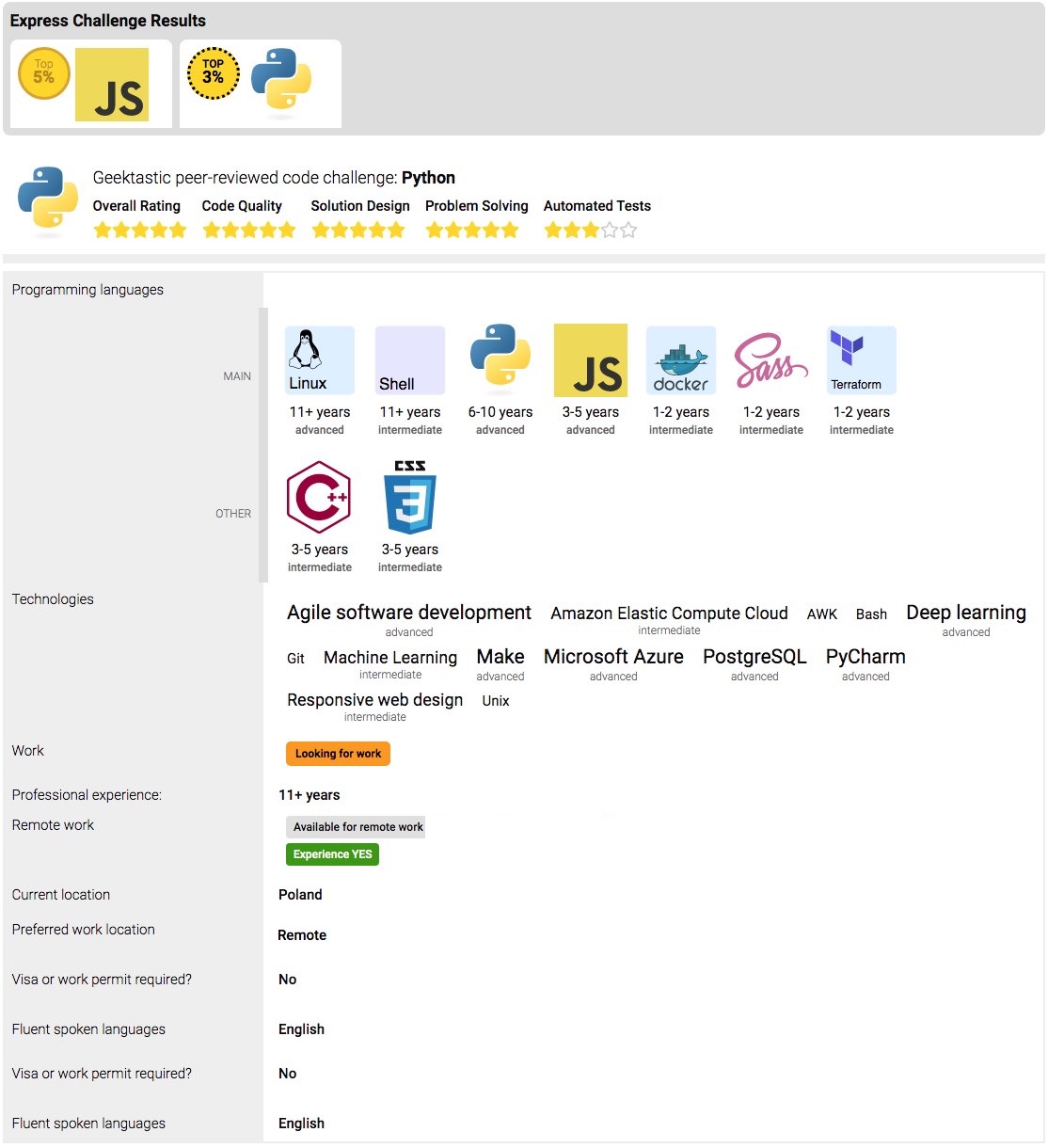Click the Remote preferred location value
The width and height of the screenshot is (1048, 1148).
click(302, 935)
